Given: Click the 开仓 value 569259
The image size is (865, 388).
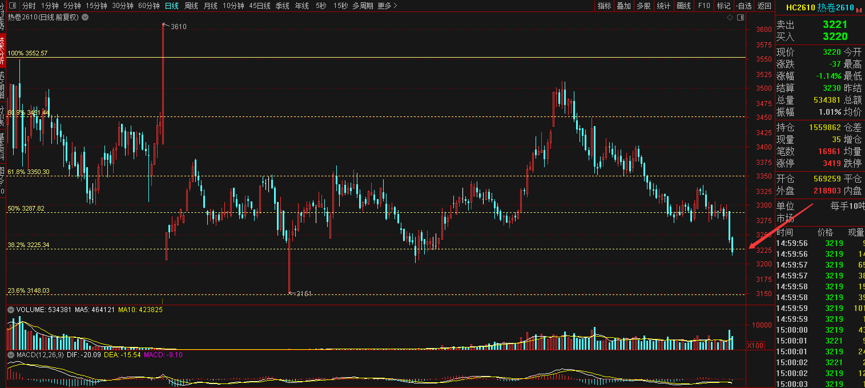Looking at the screenshot, I should [828, 179].
